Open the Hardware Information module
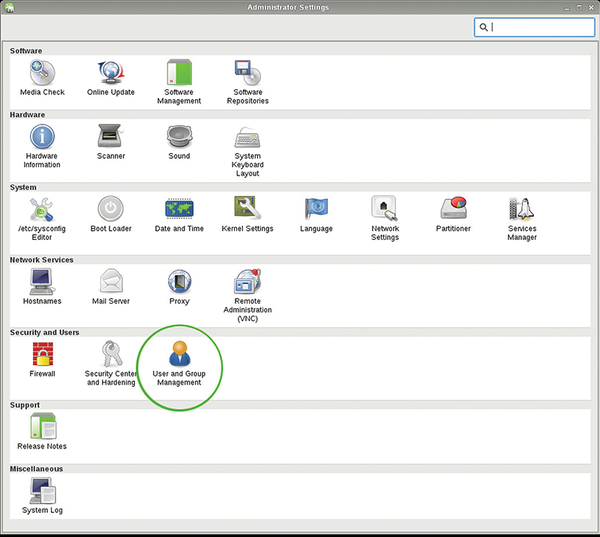Image resolution: width=600 pixels, height=537 pixels. (x=42, y=146)
